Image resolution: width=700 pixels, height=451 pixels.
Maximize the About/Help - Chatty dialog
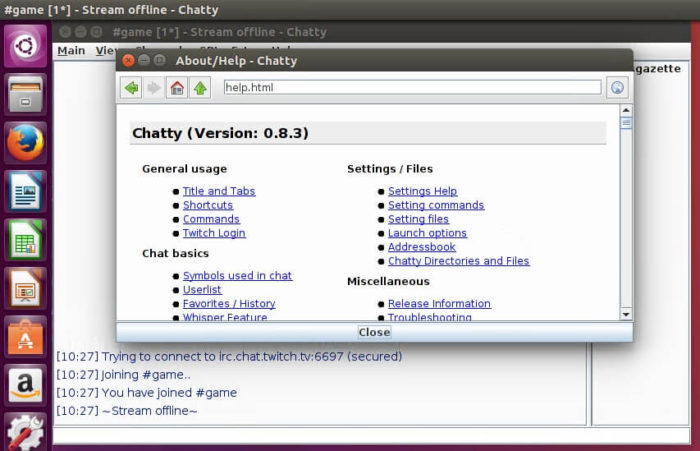(x=159, y=60)
